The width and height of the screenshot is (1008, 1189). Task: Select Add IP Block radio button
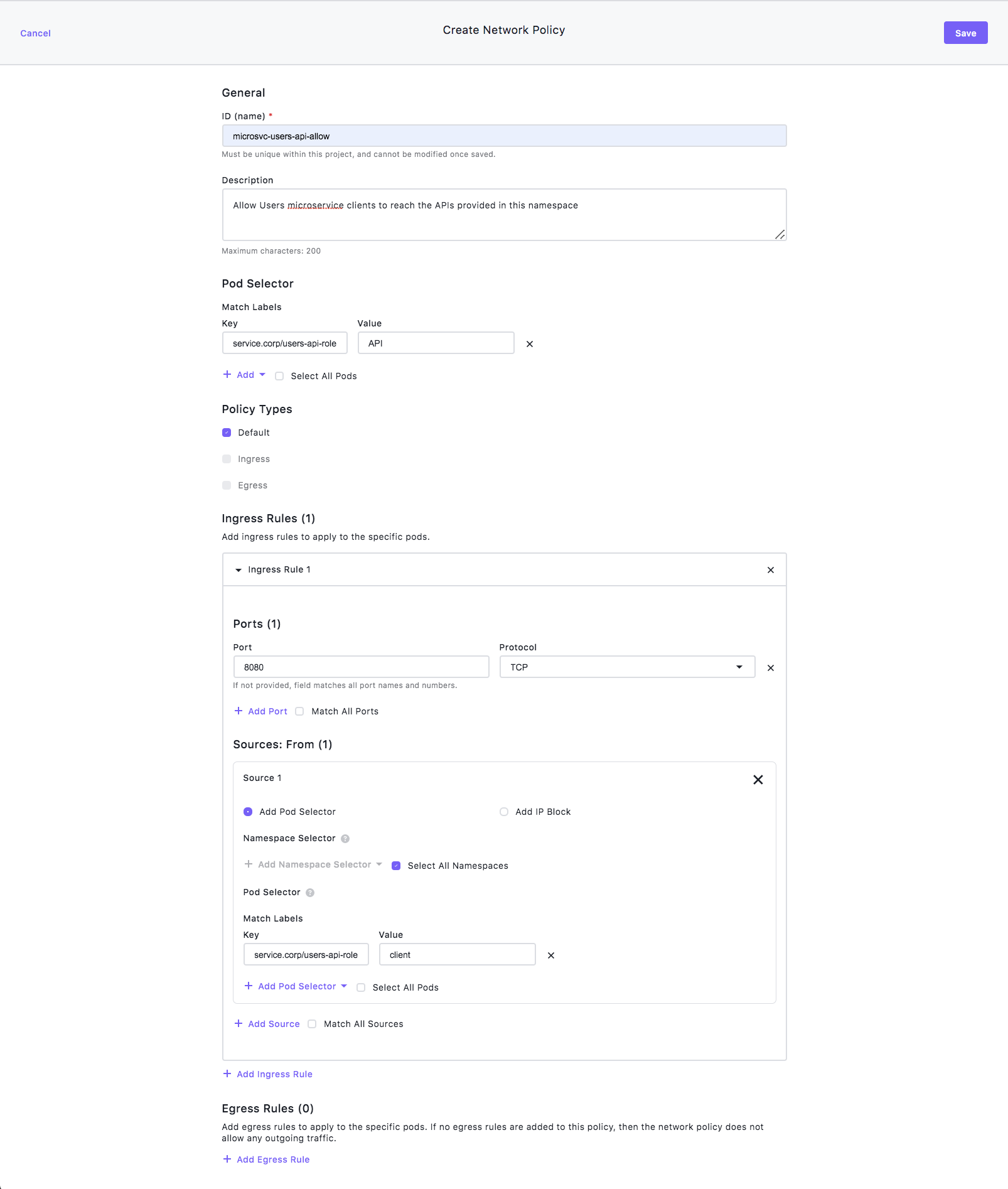(x=504, y=812)
